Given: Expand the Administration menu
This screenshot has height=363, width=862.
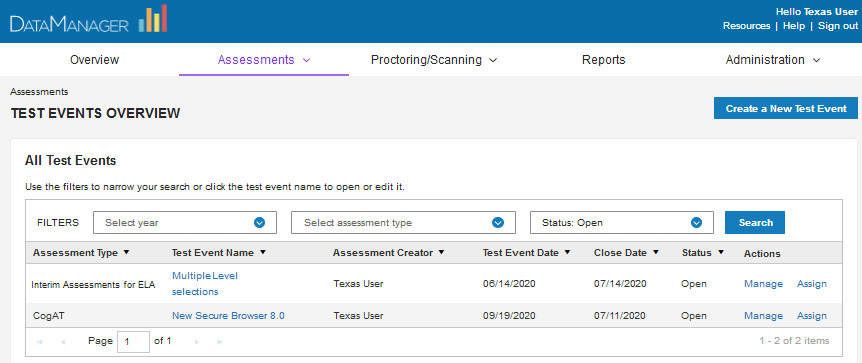Looking at the screenshot, I should pyautogui.click(x=772, y=60).
